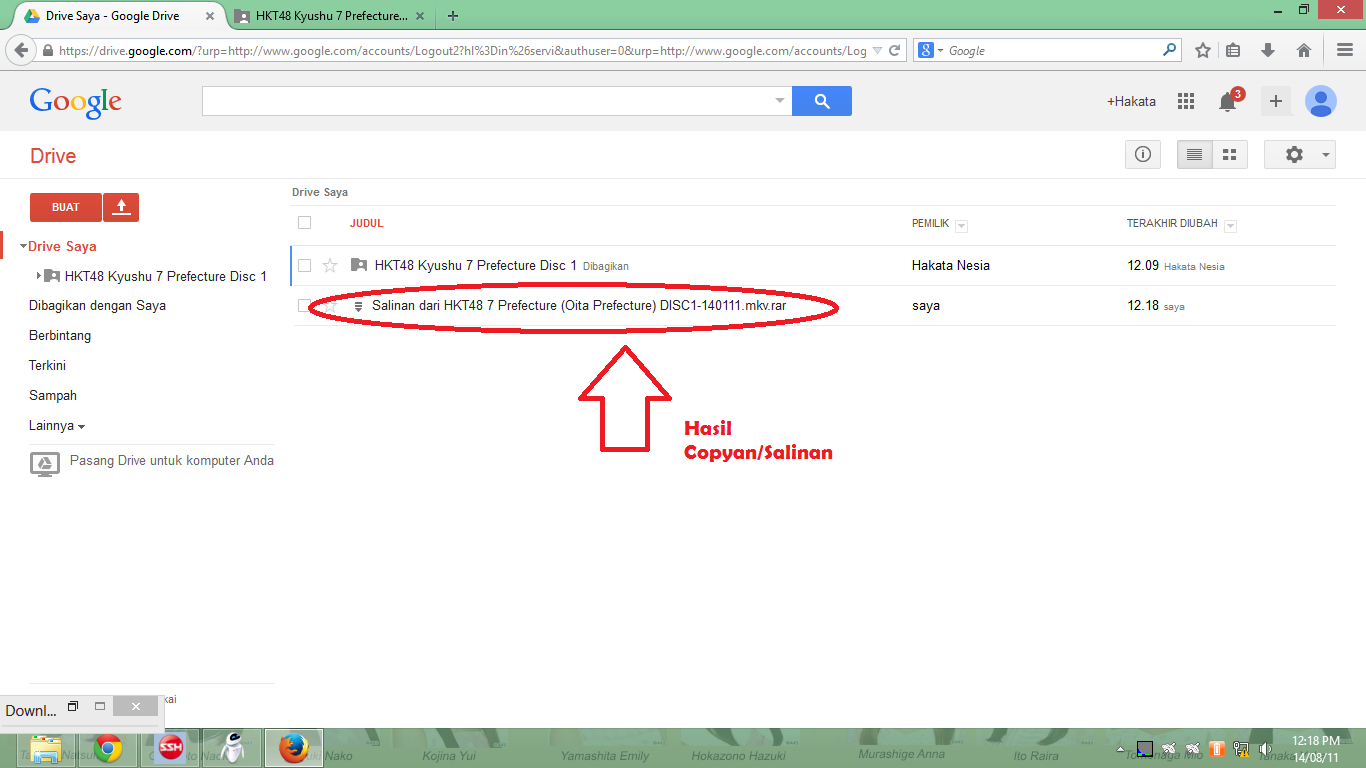Open the account profile avatar

pos(1321,101)
